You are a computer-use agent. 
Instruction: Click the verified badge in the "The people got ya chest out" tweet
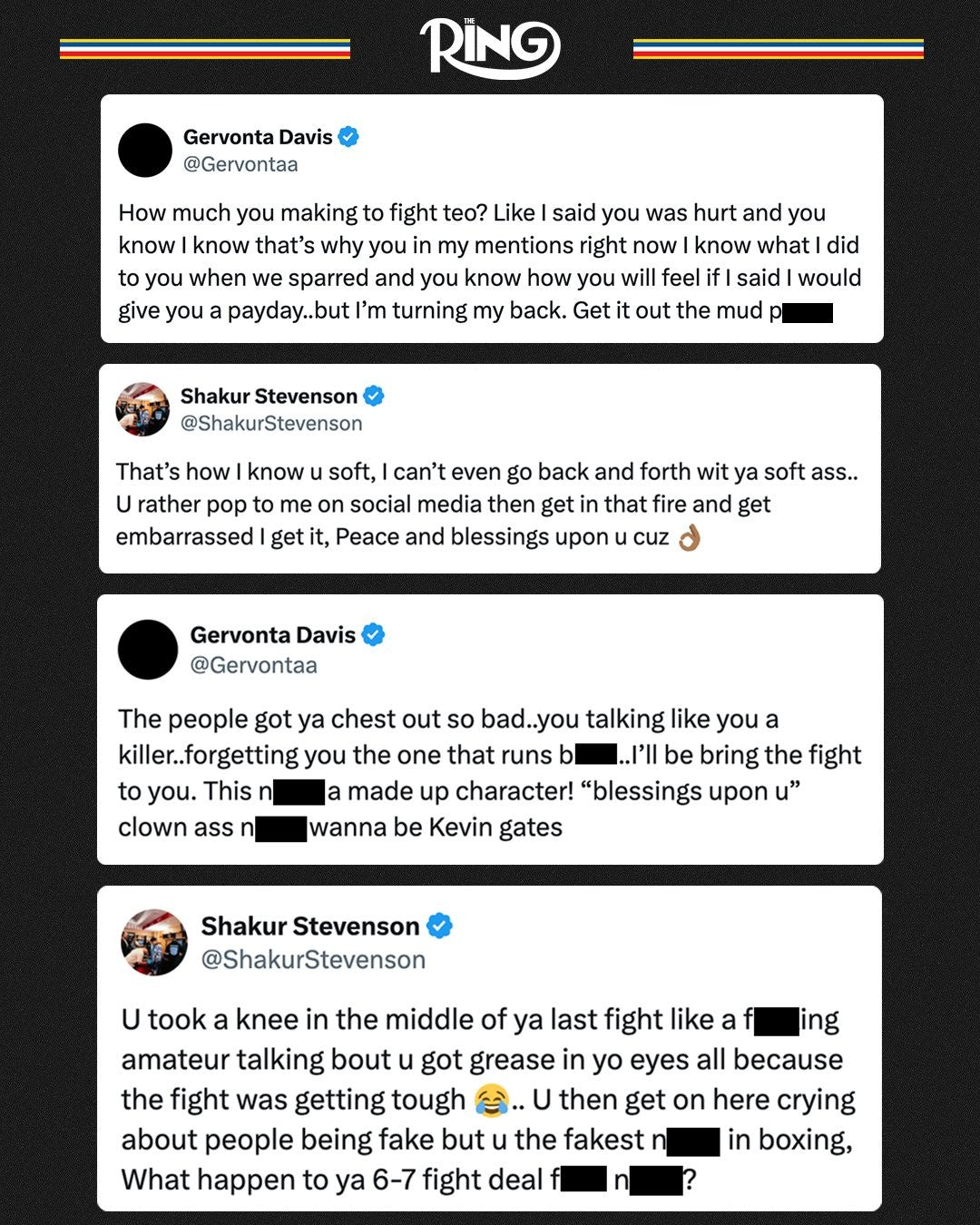click(x=373, y=634)
